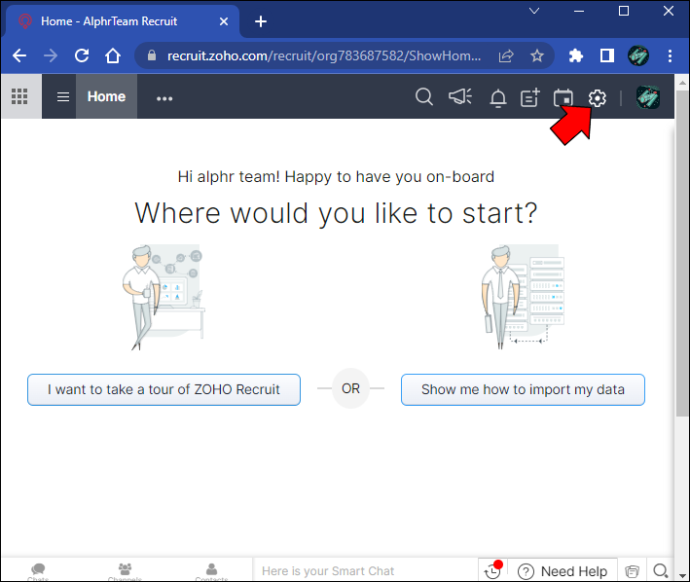Open the Channels panel icon
The width and height of the screenshot is (690, 582).
(125, 571)
